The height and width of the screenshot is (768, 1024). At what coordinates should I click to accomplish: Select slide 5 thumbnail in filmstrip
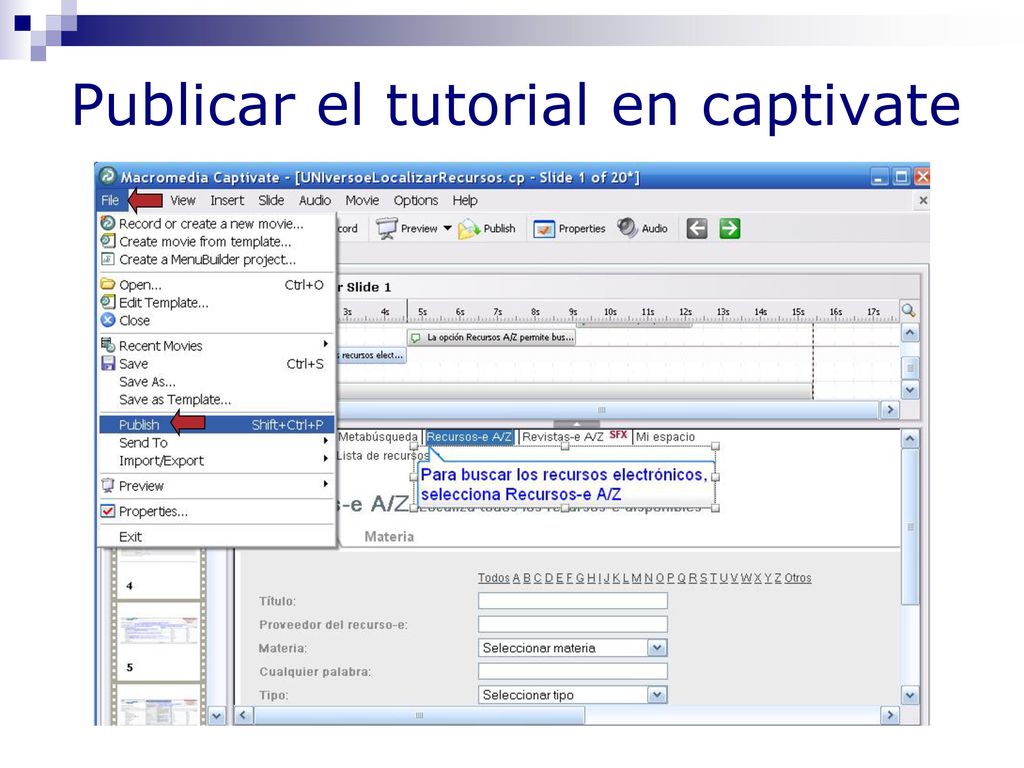(159, 642)
